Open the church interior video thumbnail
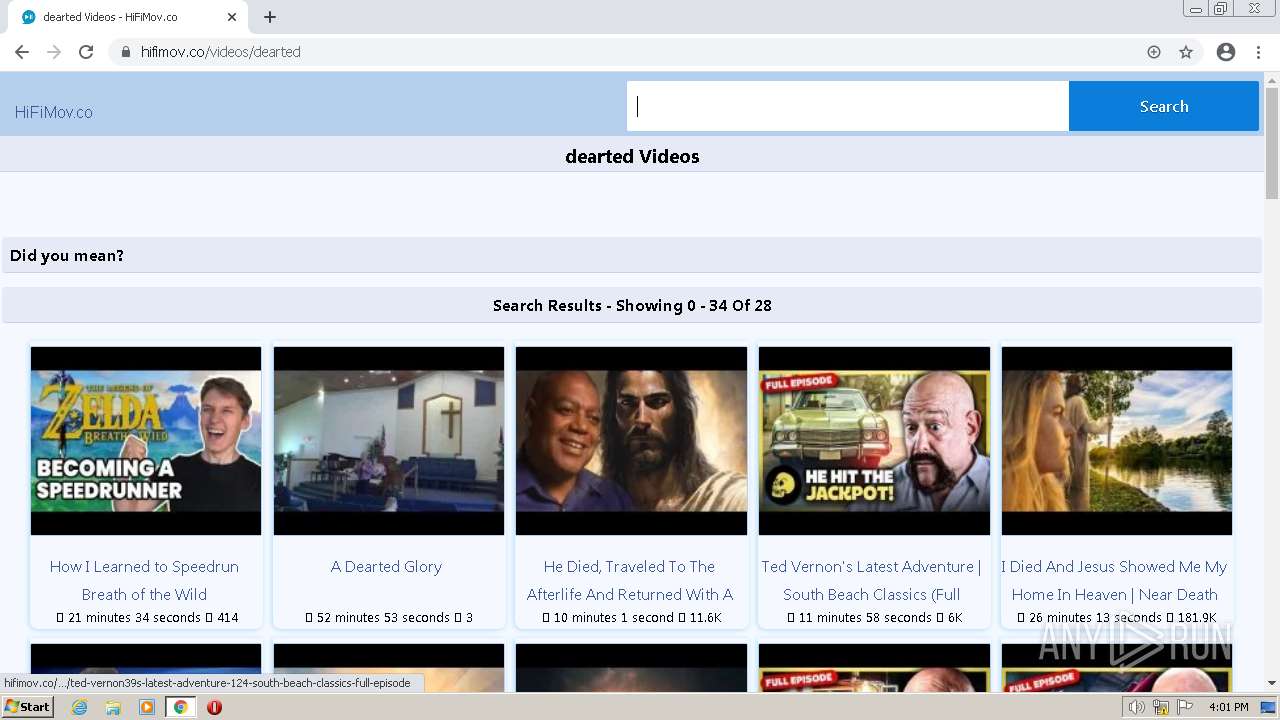 (x=389, y=441)
